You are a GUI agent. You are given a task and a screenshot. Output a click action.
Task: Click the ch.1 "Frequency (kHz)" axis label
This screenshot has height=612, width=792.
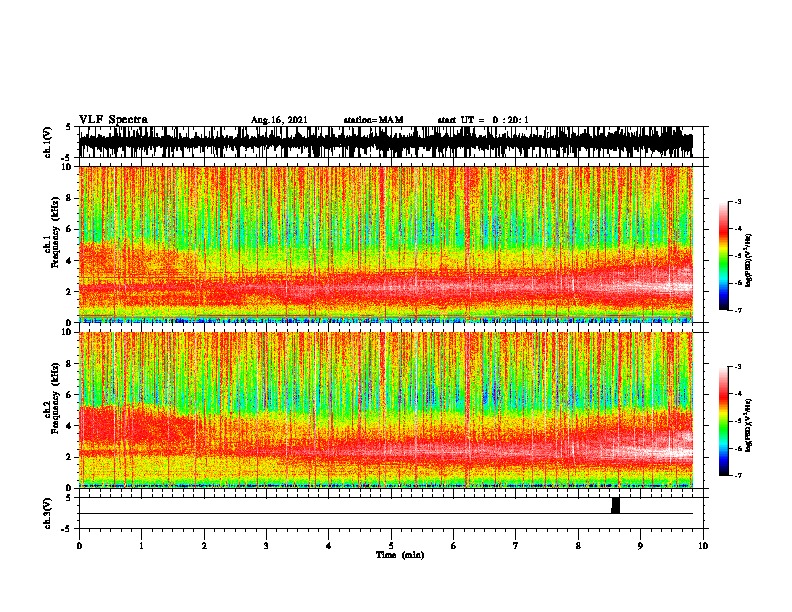(56, 232)
